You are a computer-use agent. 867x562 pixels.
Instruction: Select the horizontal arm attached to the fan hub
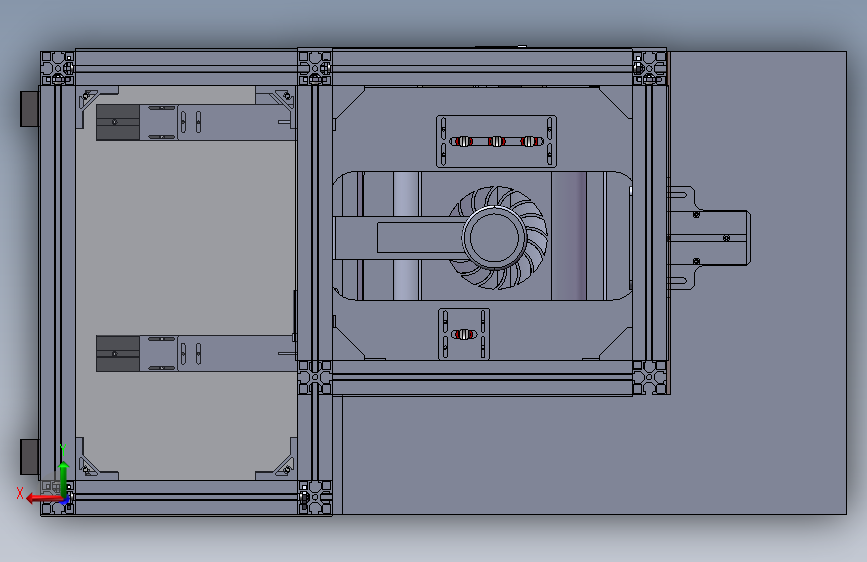click(399, 238)
